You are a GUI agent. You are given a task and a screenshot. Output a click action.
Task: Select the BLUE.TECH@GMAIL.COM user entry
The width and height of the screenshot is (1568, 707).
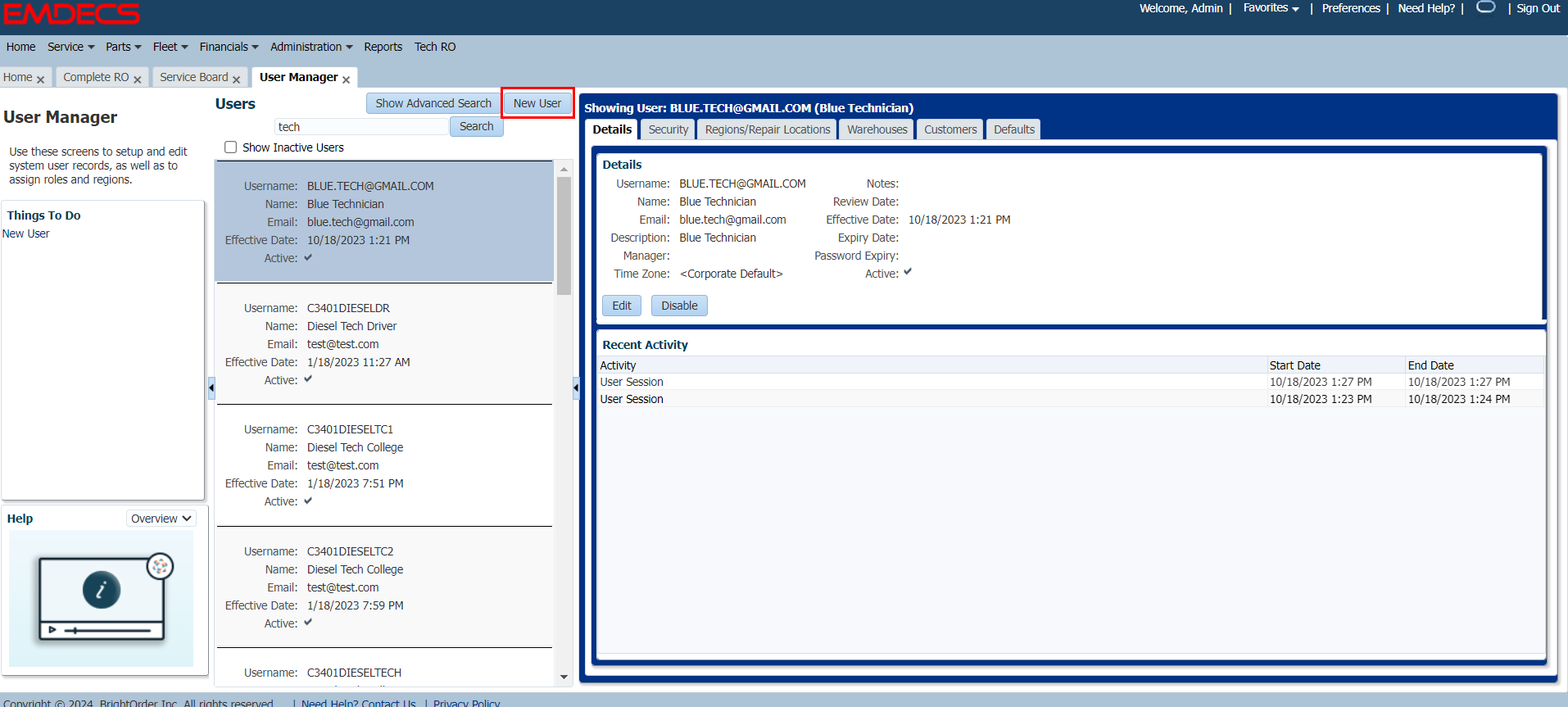click(x=384, y=221)
